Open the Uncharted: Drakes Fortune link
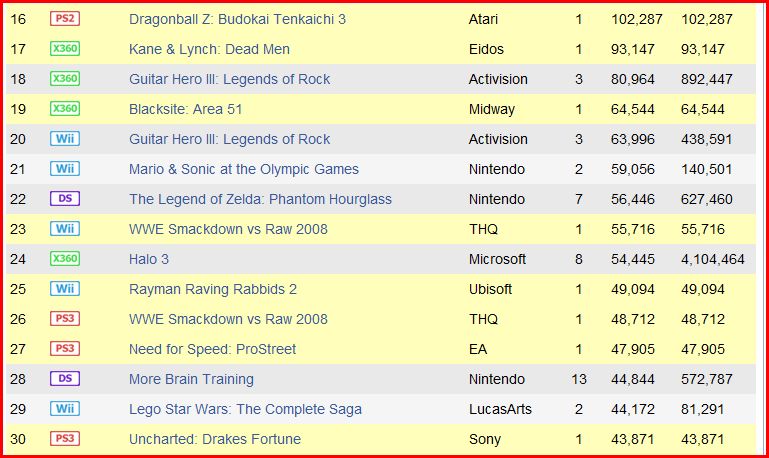This screenshot has width=769, height=458. [215, 439]
